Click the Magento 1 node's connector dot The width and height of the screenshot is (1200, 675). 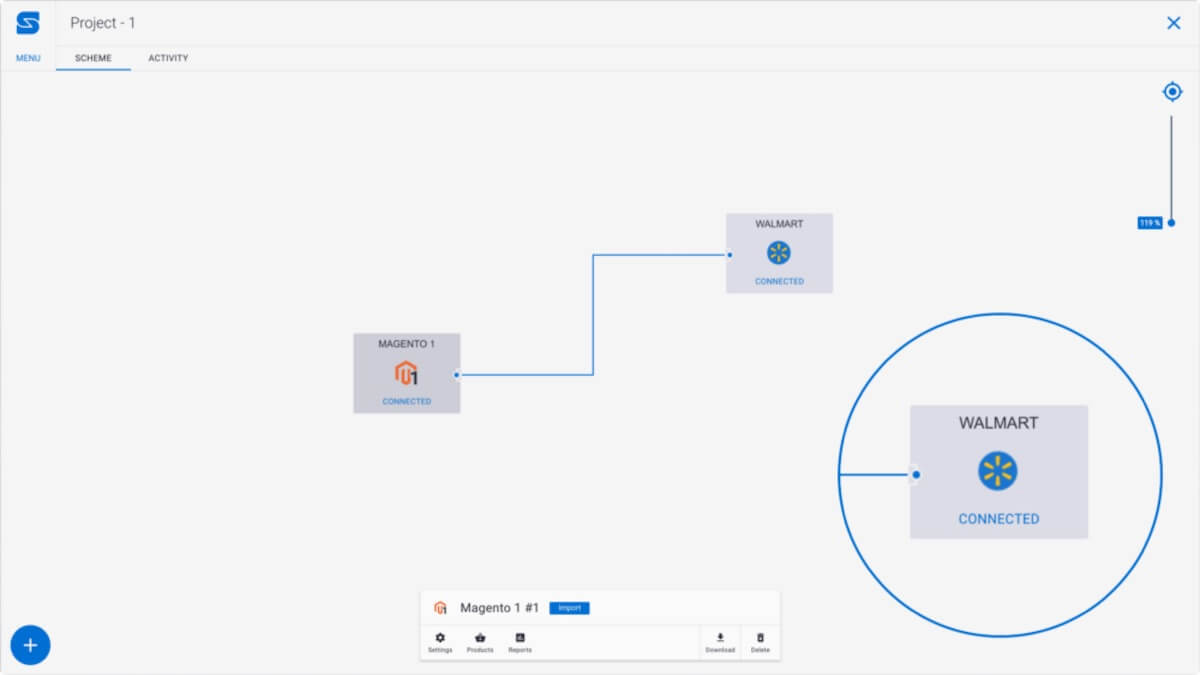tap(457, 375)
